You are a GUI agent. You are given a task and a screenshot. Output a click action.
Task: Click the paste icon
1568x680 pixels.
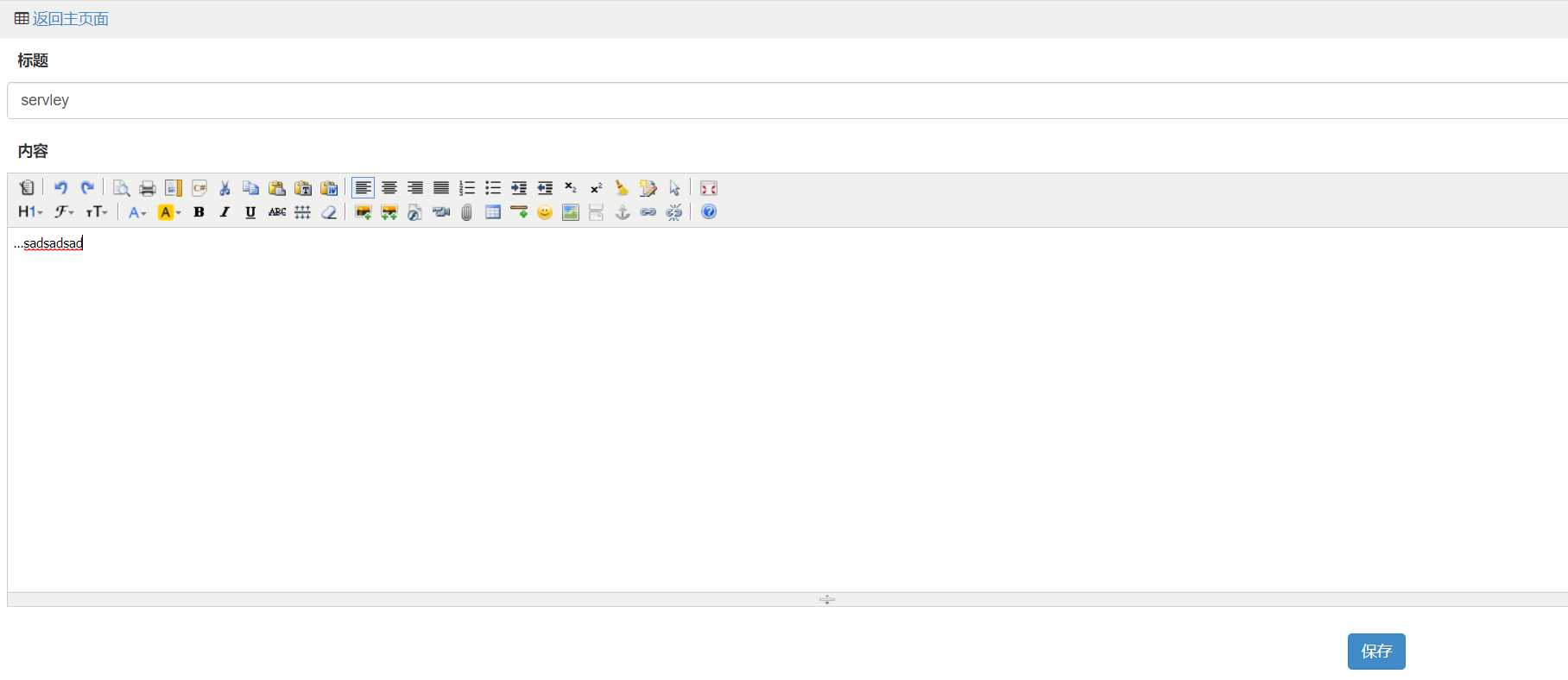click(277, 187)
